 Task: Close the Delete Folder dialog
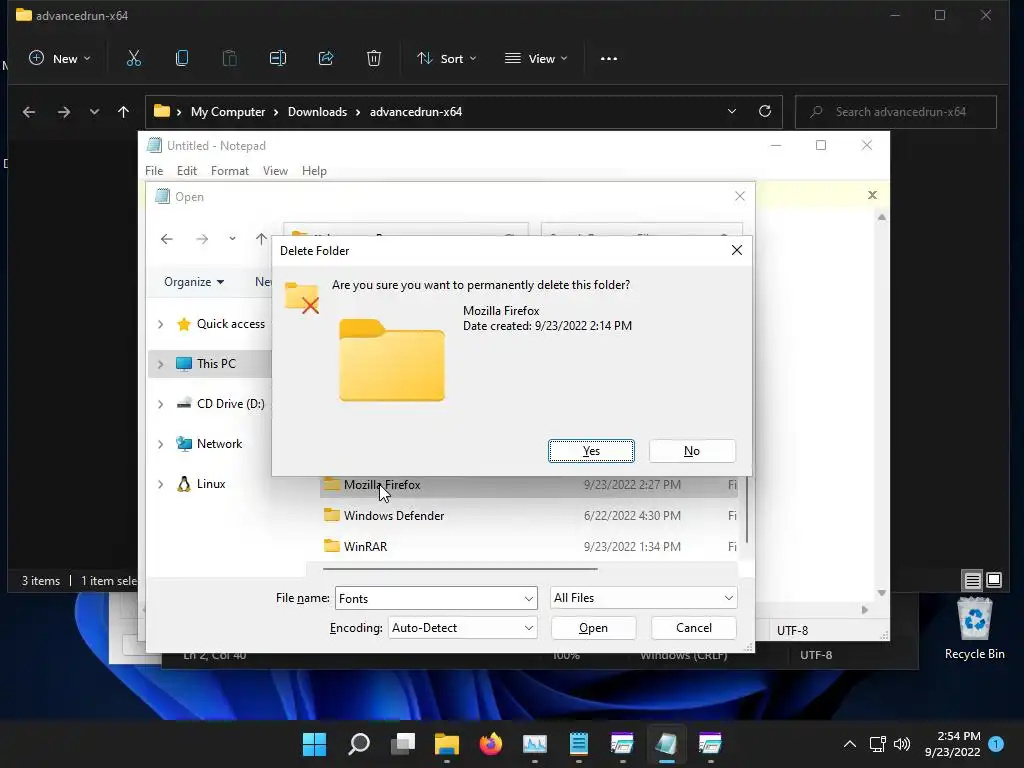(737, 250)
